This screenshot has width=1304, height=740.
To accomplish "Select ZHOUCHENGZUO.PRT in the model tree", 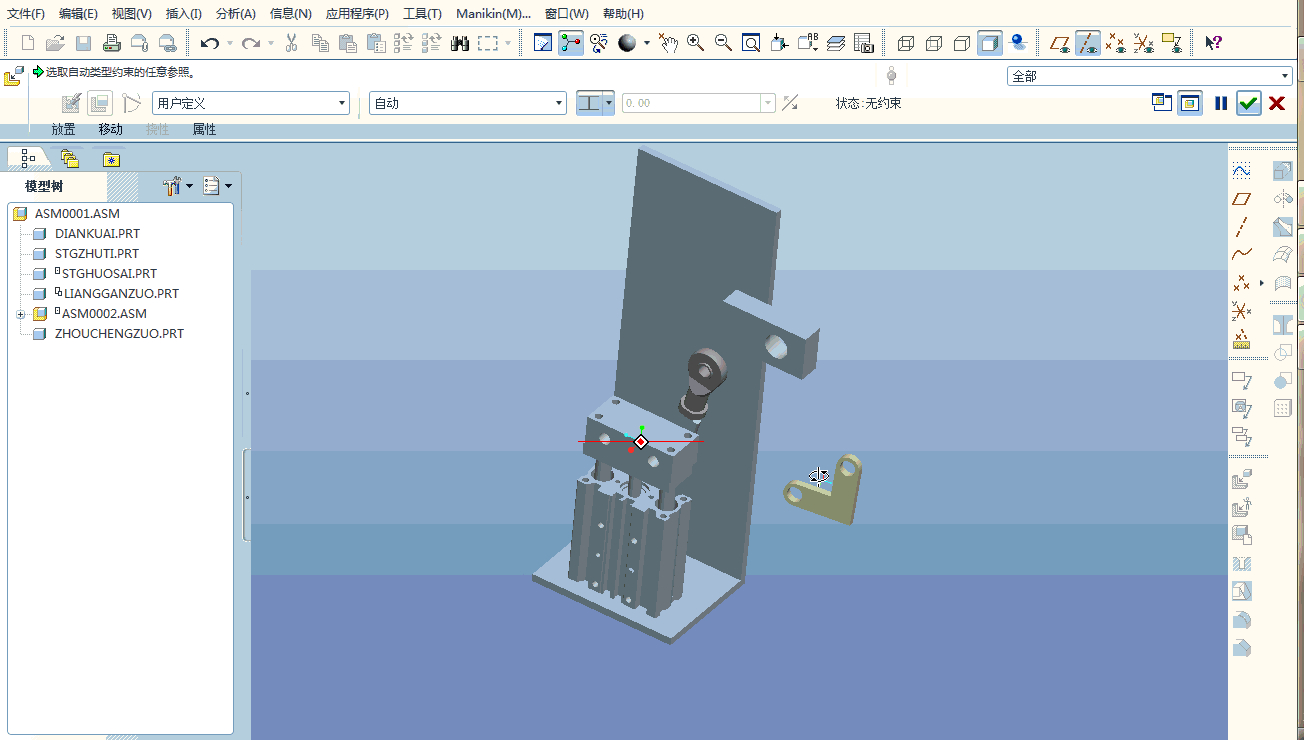I will click(x=119, y=334).
